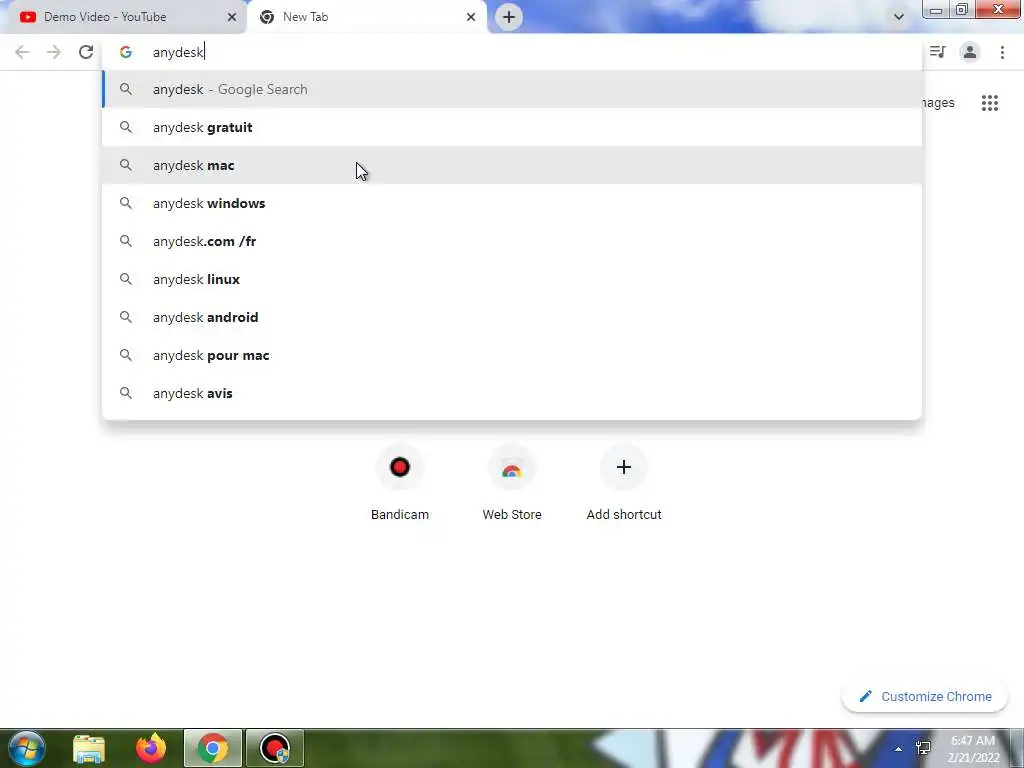Select the New Tab tab

[366, 17]
